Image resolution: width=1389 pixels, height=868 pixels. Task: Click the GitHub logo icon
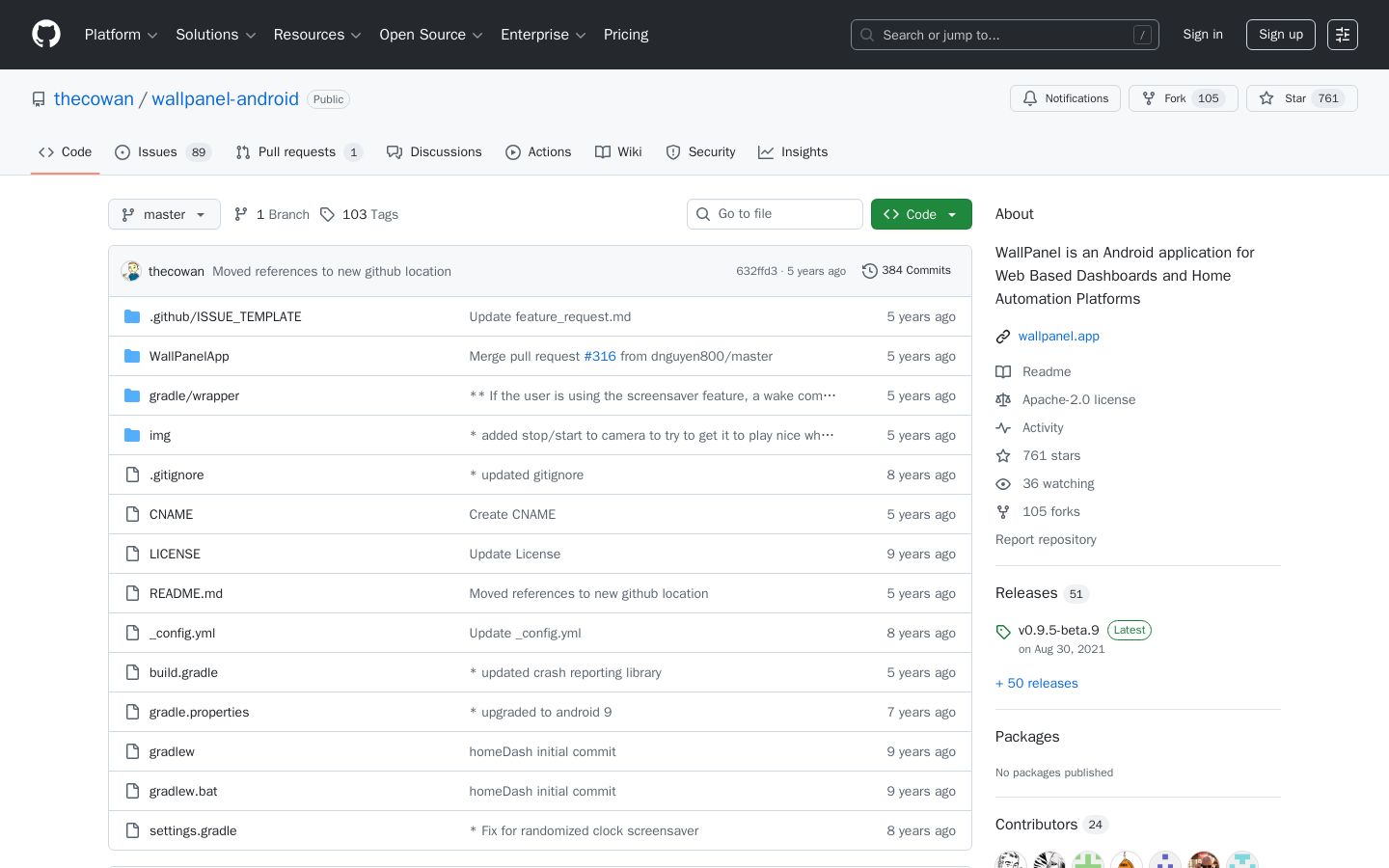(46, 35)
